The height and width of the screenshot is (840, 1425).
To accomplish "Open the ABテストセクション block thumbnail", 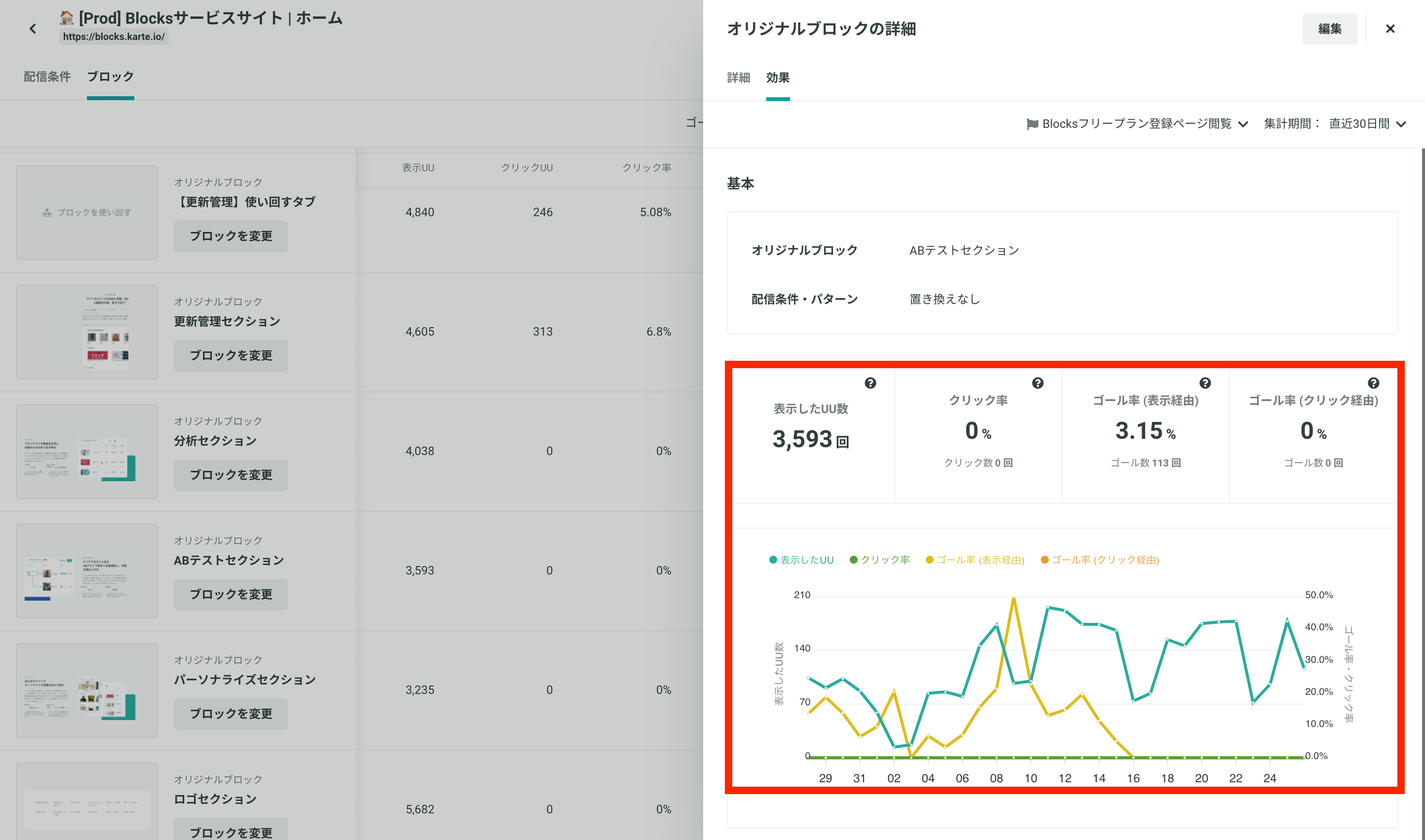I will pos(86,571).
